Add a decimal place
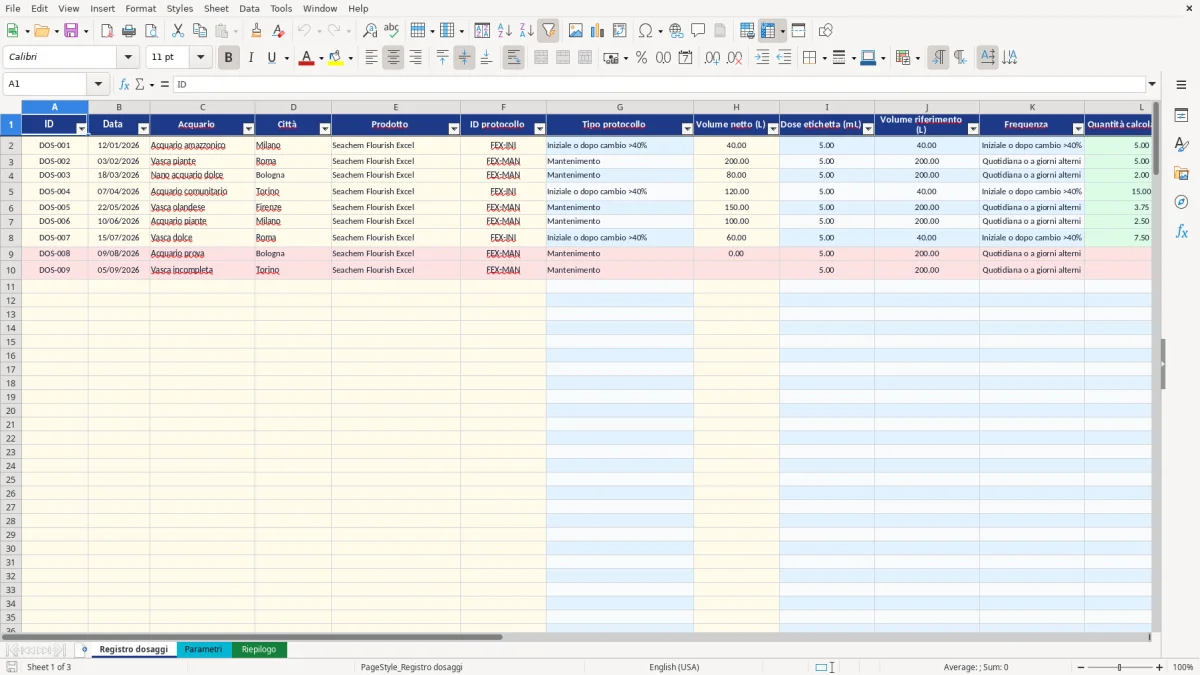The height and width of the screenshot is (675, 1200). pos(712,58)
